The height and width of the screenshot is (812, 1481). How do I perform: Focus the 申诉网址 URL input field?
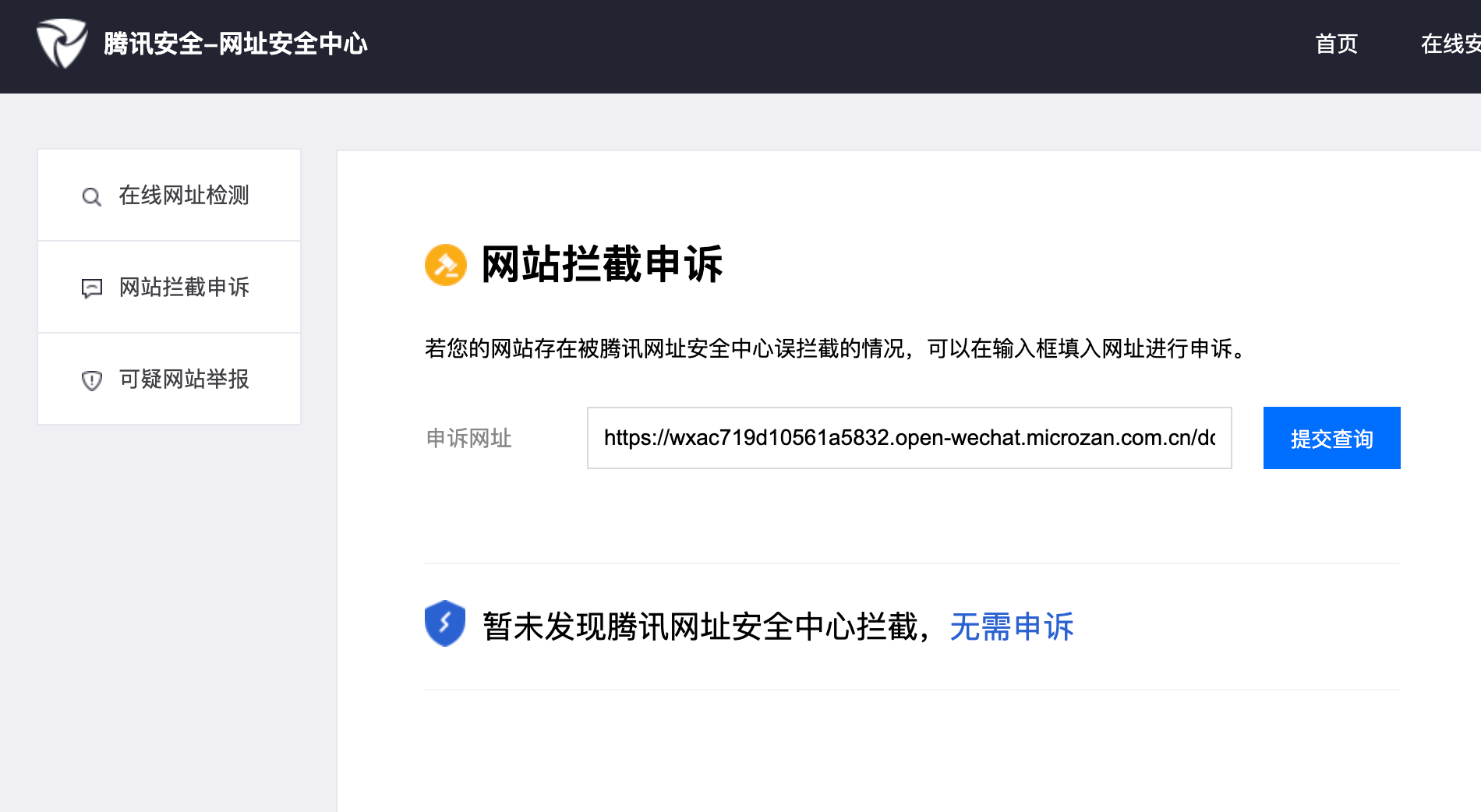910,438
